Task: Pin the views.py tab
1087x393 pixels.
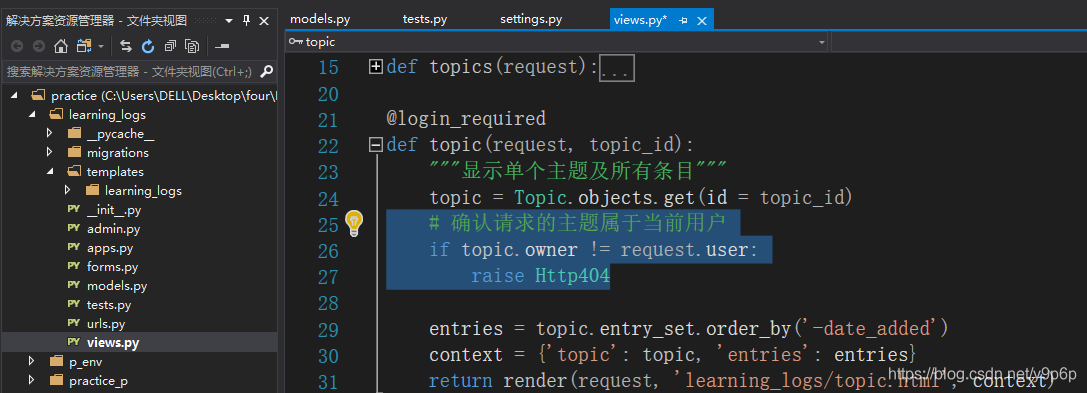Action: (x=684, y=20)
